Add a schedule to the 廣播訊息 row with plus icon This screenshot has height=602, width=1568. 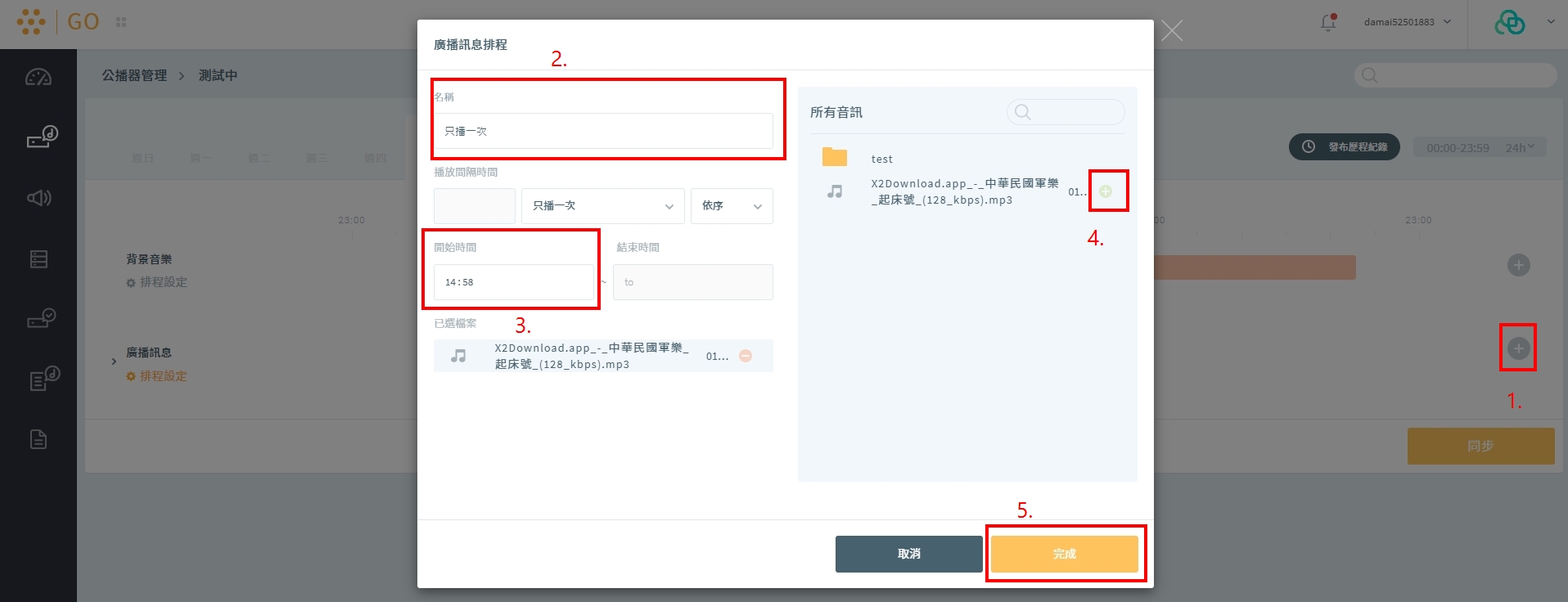1518,348
